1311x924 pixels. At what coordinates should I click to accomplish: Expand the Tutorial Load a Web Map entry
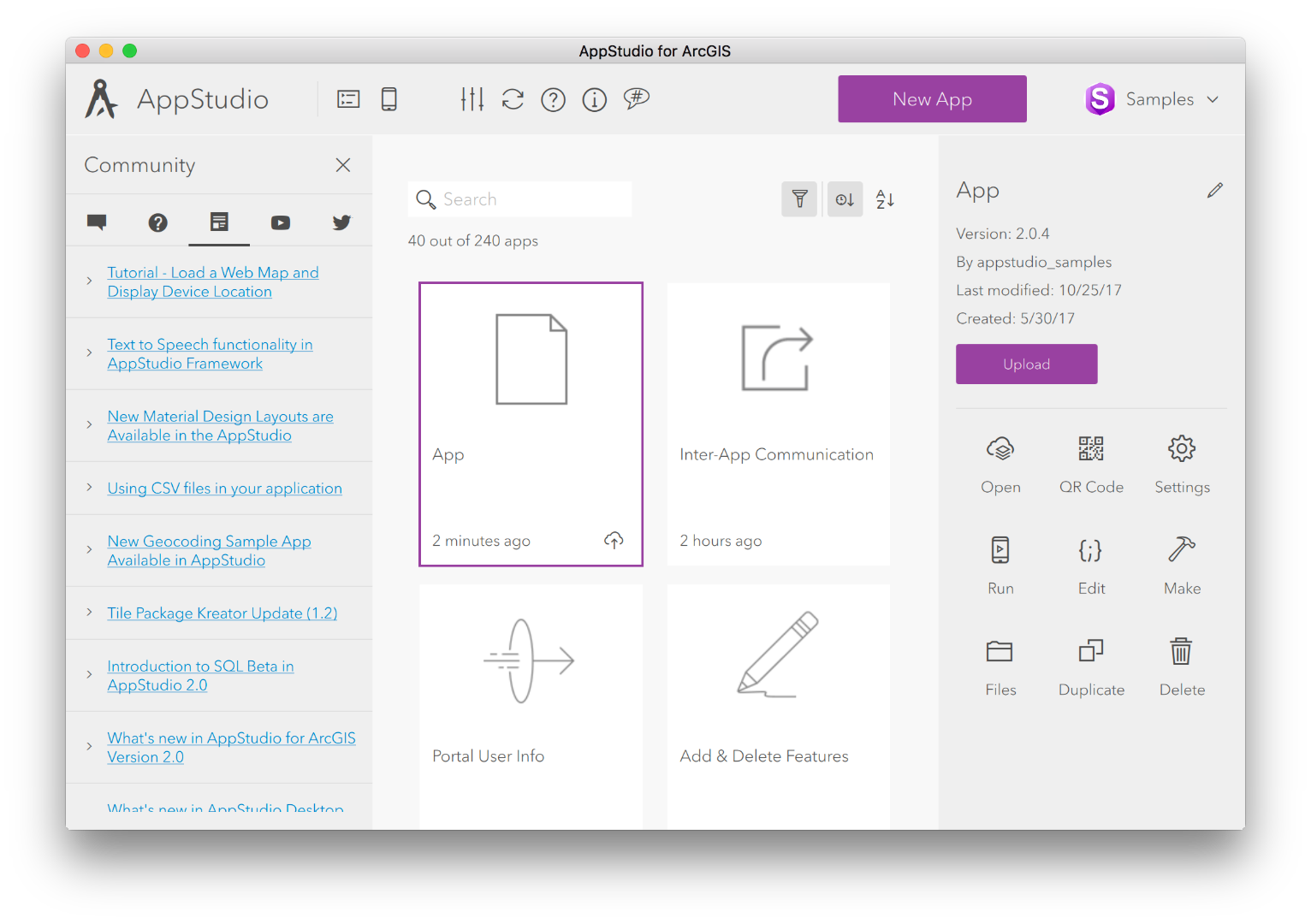click(89, 281)
